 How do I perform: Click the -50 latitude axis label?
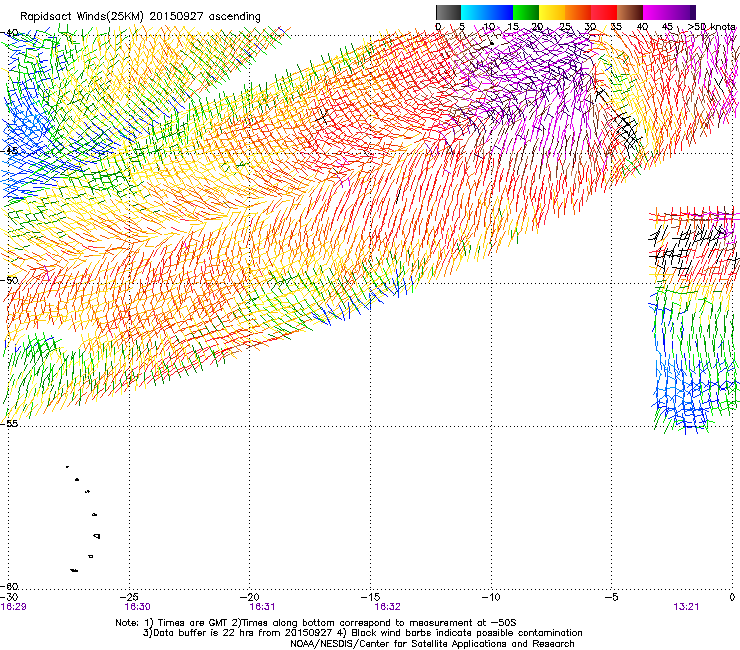[9, 280]
